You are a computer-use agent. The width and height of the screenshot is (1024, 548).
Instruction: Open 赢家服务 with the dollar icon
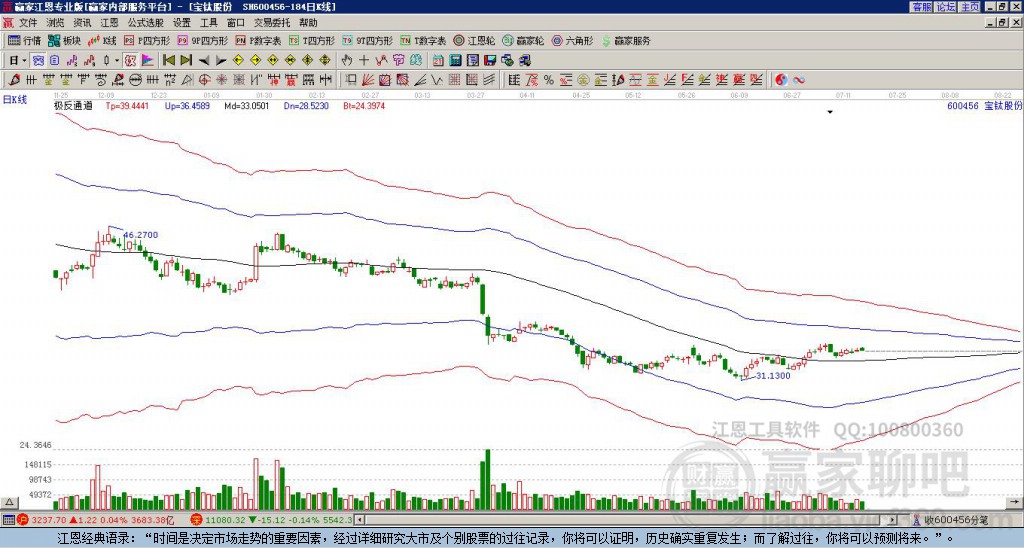(626, 40)
